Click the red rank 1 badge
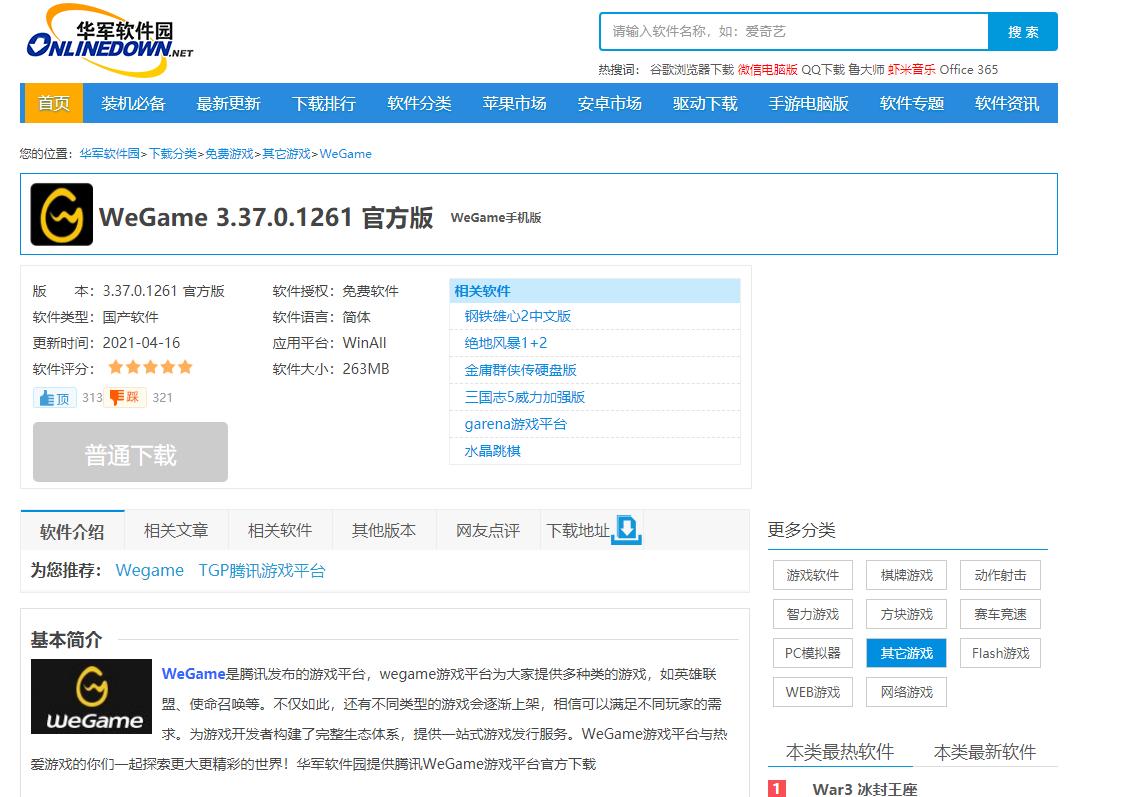 coord(776,789)
